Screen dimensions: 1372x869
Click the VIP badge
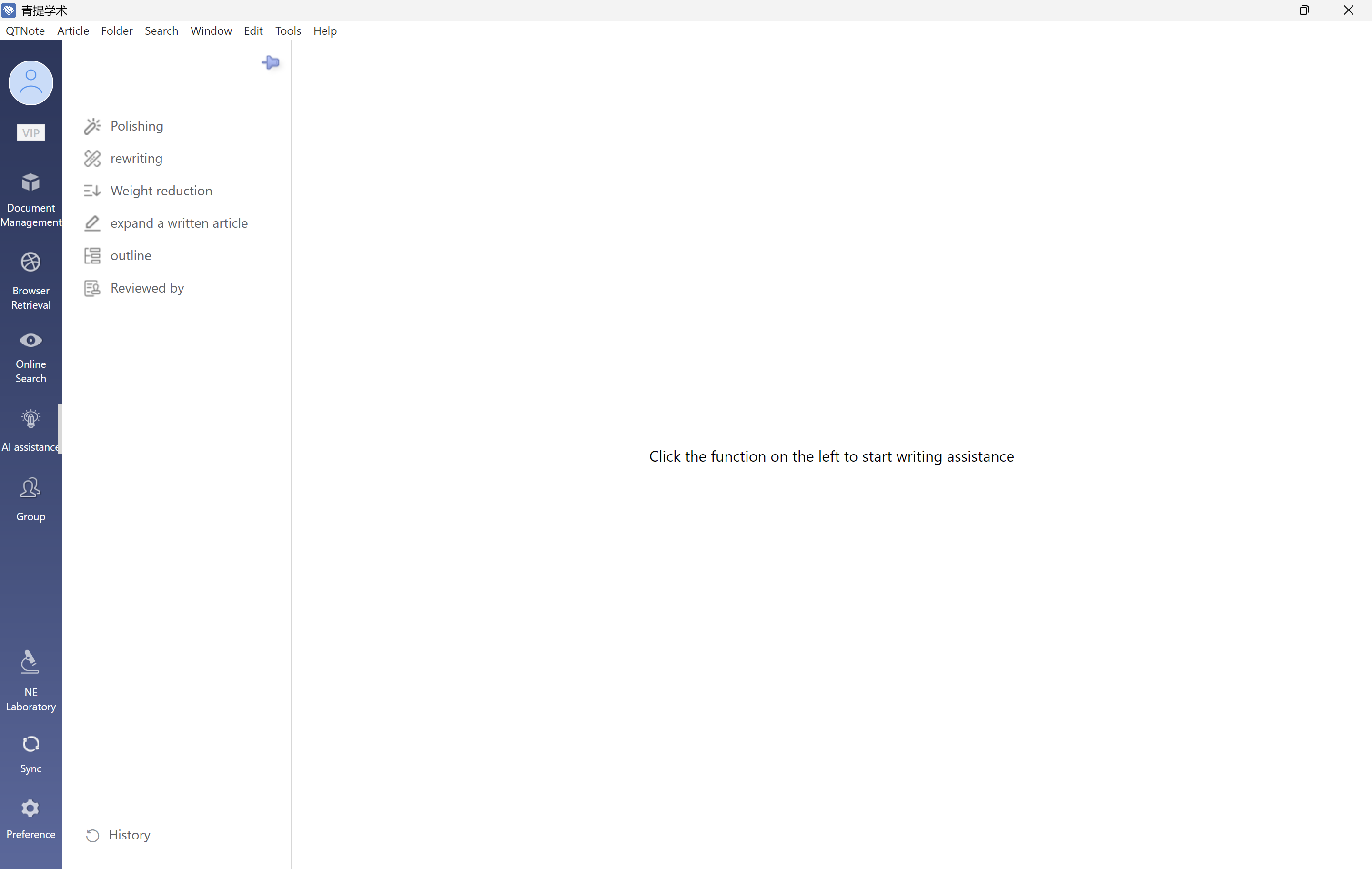pyautogui.click(x=31, y=133)
